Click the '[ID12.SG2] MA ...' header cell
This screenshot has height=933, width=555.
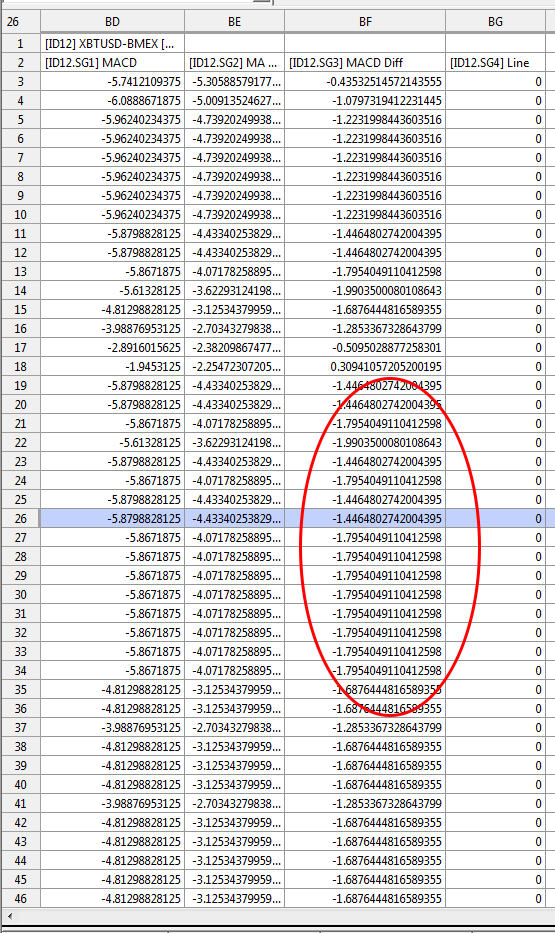click(x=234, y=62)
